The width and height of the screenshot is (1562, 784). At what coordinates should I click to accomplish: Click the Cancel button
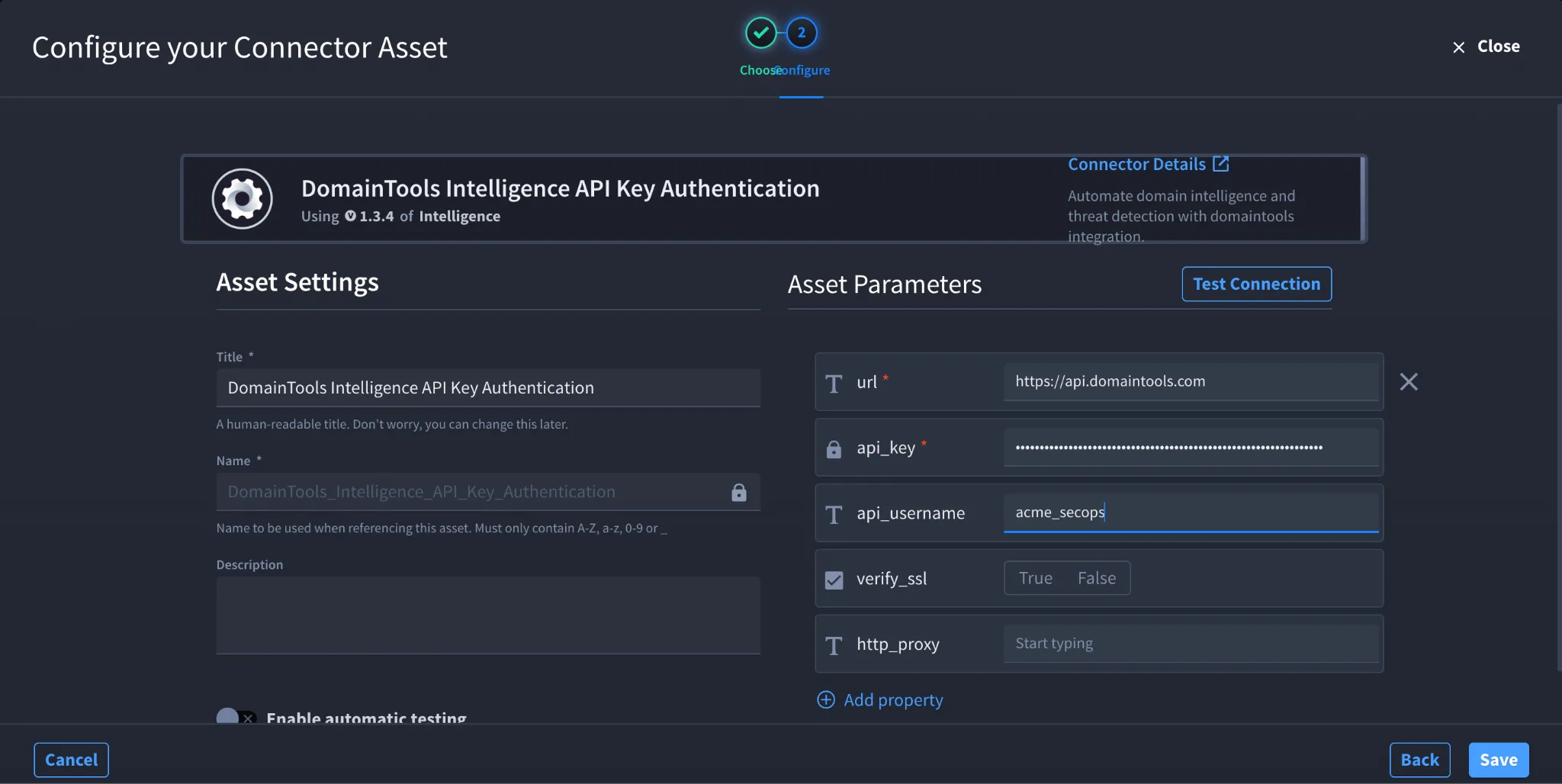point(71,760)
